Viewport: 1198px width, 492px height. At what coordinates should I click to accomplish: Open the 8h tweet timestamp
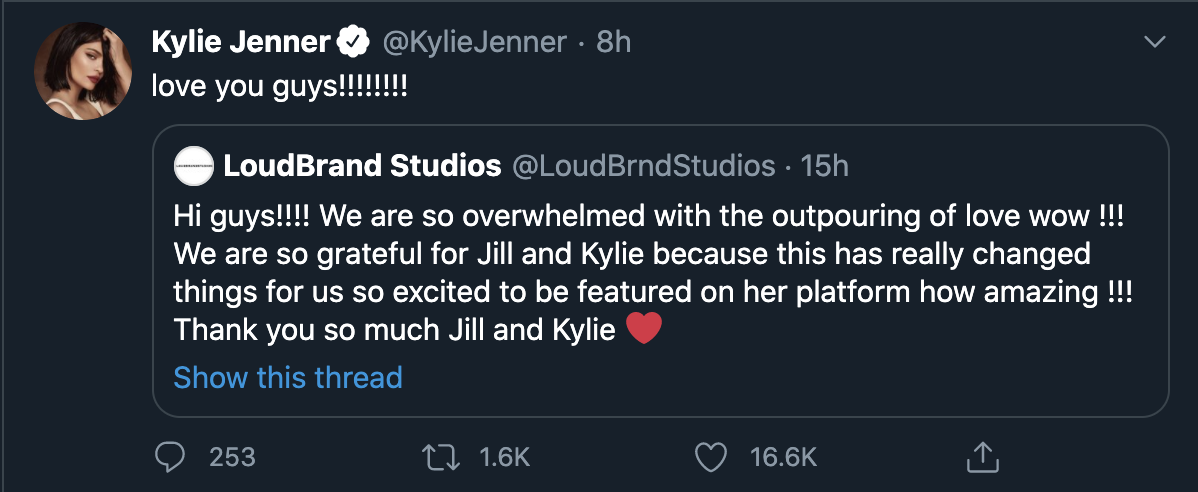pos(613,42)
